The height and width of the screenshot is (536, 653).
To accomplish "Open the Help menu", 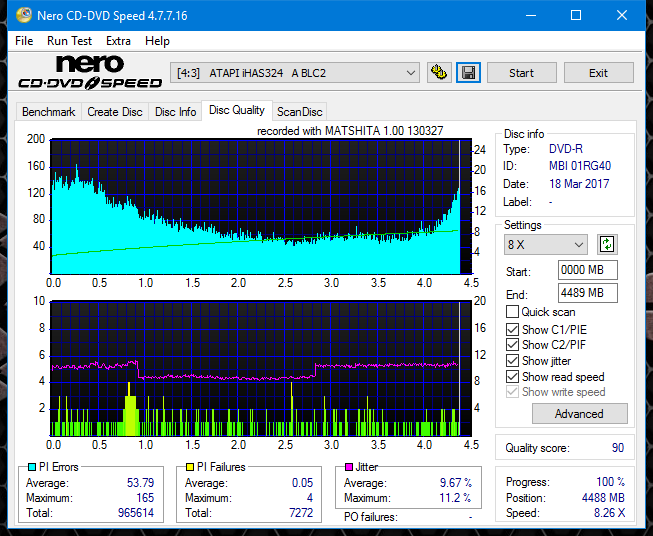I will pyautogui.click(x=157, y=41).
